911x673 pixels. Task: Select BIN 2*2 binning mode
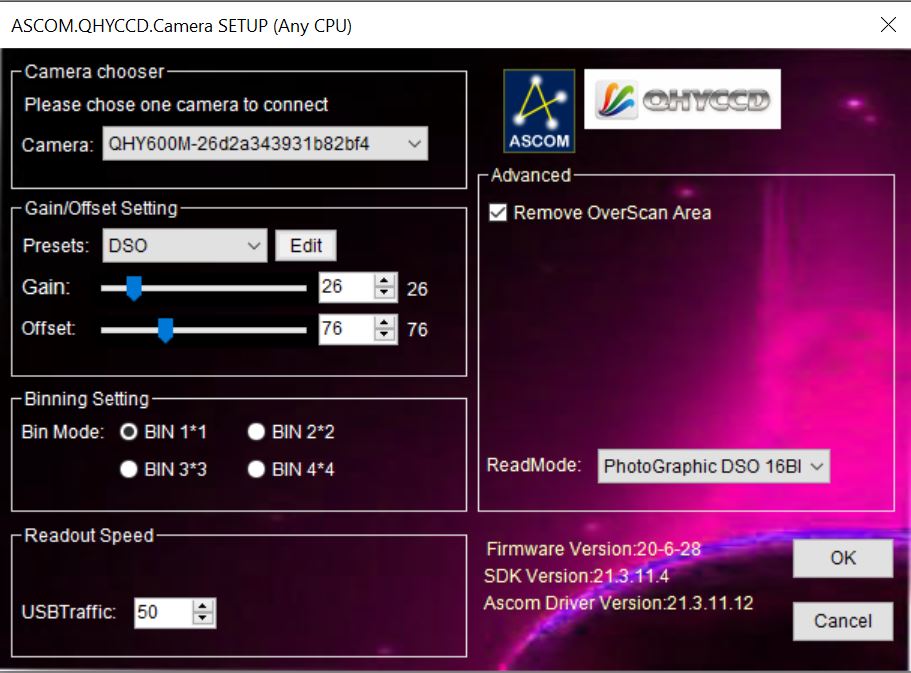(257, 432)
